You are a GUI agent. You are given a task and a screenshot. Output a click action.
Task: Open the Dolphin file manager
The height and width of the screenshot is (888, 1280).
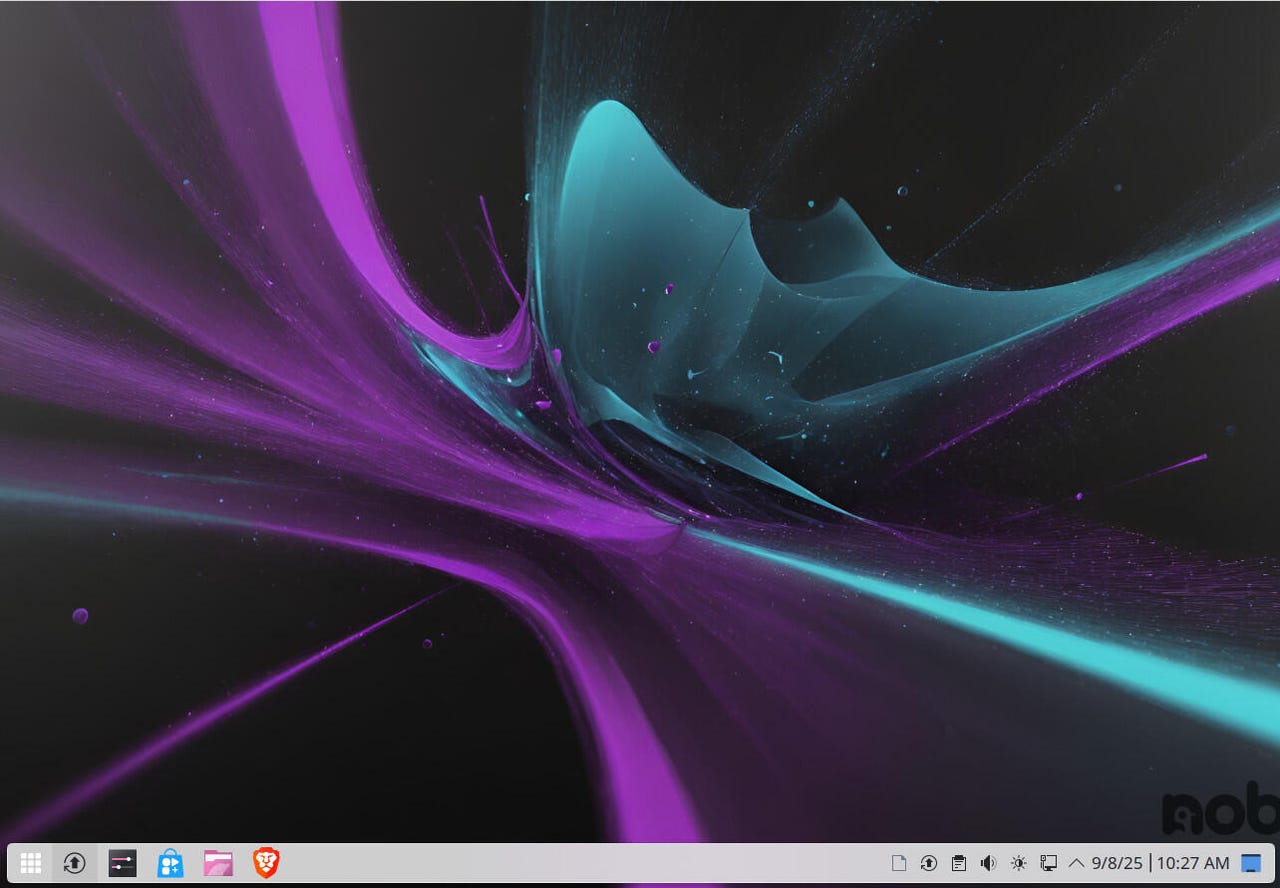[218, 863]
